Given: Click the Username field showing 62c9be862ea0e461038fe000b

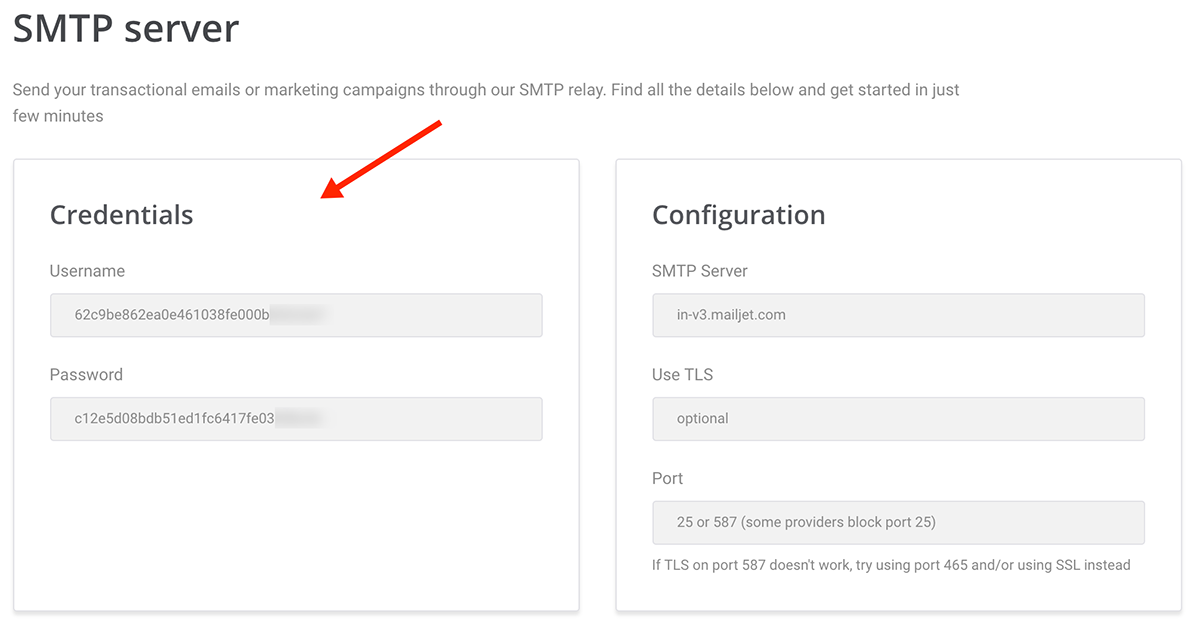Looking at the screenshot, I should 296,315.
